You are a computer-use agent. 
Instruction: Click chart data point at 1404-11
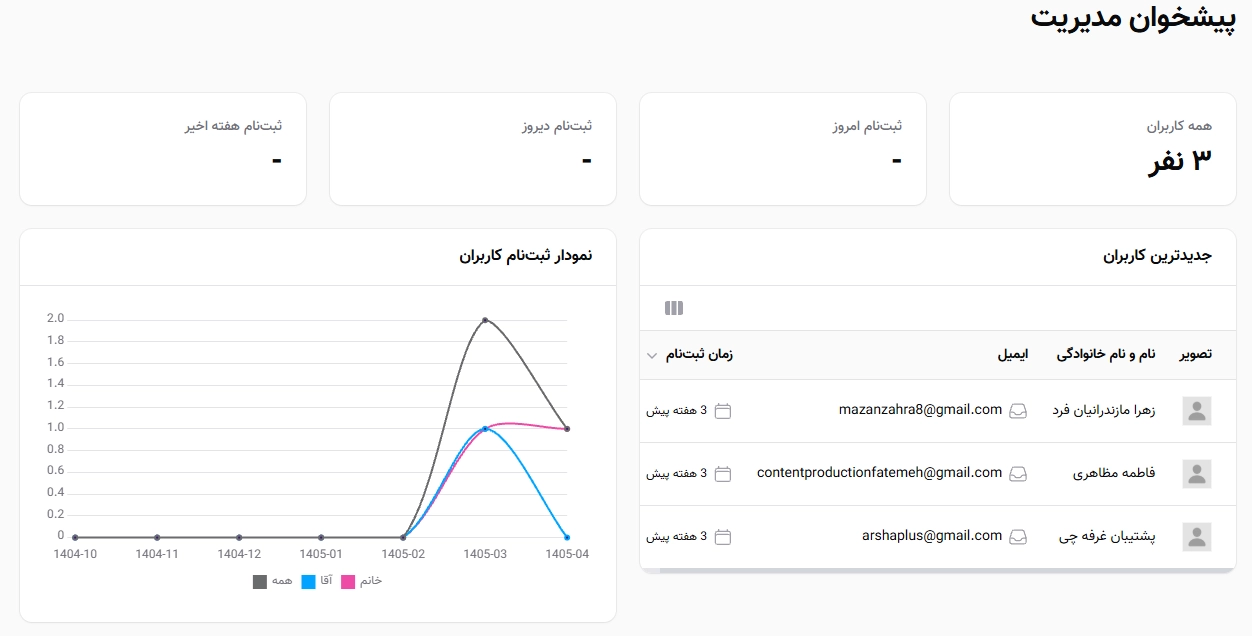click(x=157, y=537)
